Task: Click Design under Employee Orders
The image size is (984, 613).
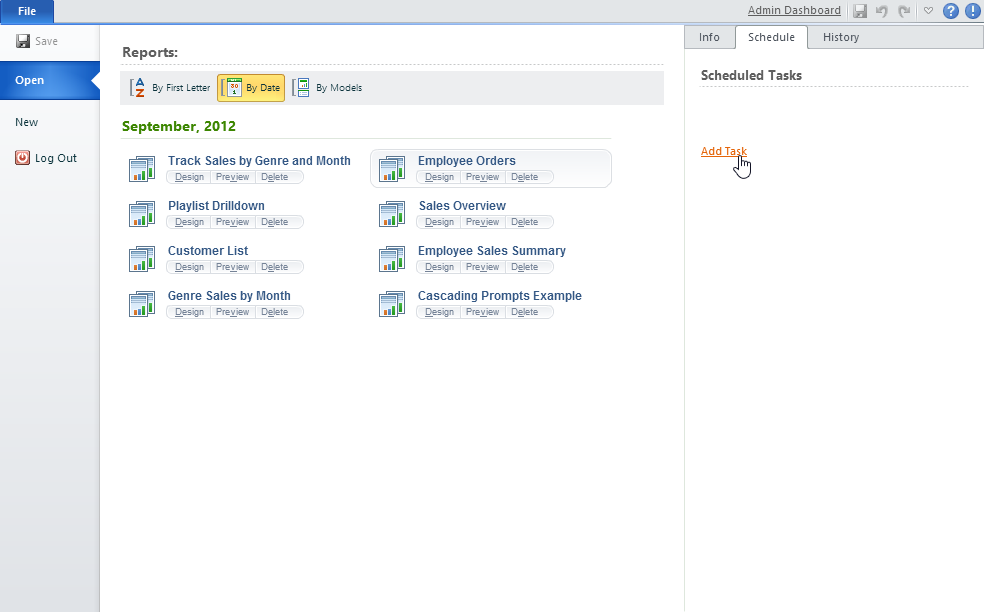Action: (x=439, y=177)
